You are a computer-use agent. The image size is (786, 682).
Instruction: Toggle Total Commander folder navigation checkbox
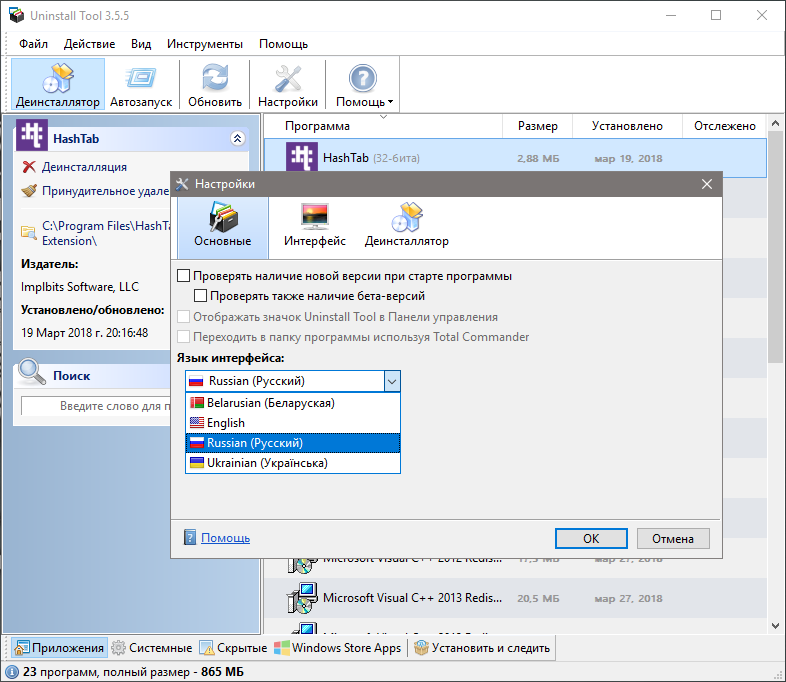pyautogui.click(x=184, y=337)
